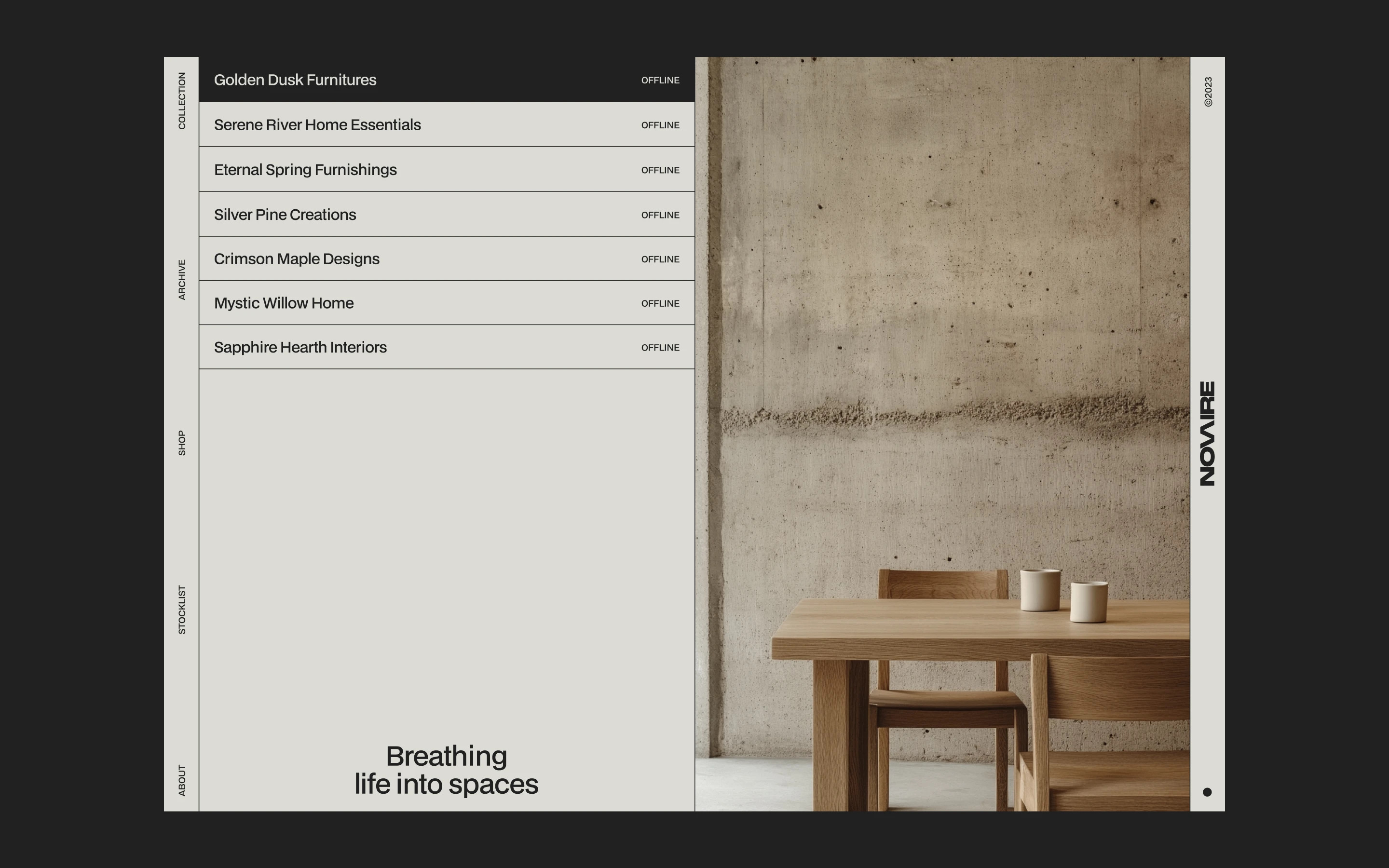
Task: Select Mystic Willow Home row
Action: (284, 303)
